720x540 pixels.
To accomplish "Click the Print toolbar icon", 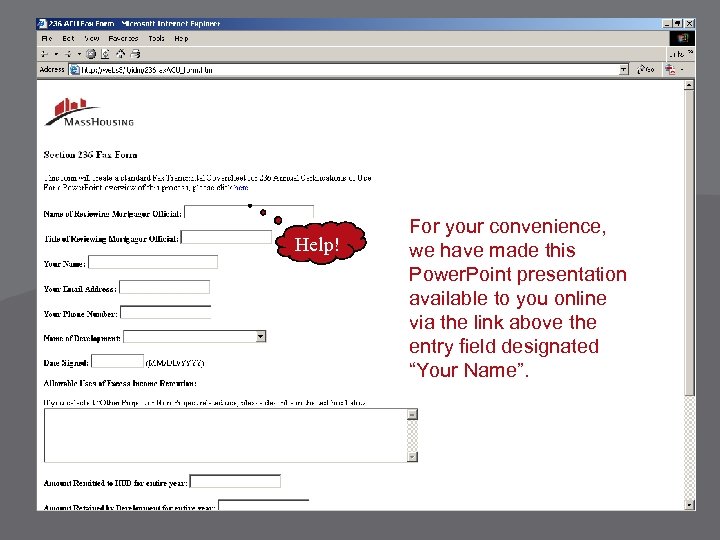I will pyautogui.click(x=135, y=54).
